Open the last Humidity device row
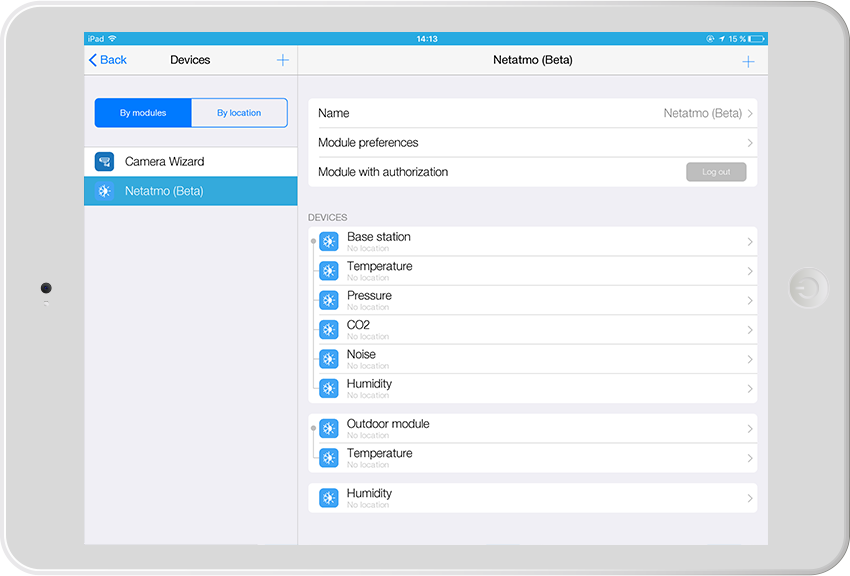 [532, 498]
